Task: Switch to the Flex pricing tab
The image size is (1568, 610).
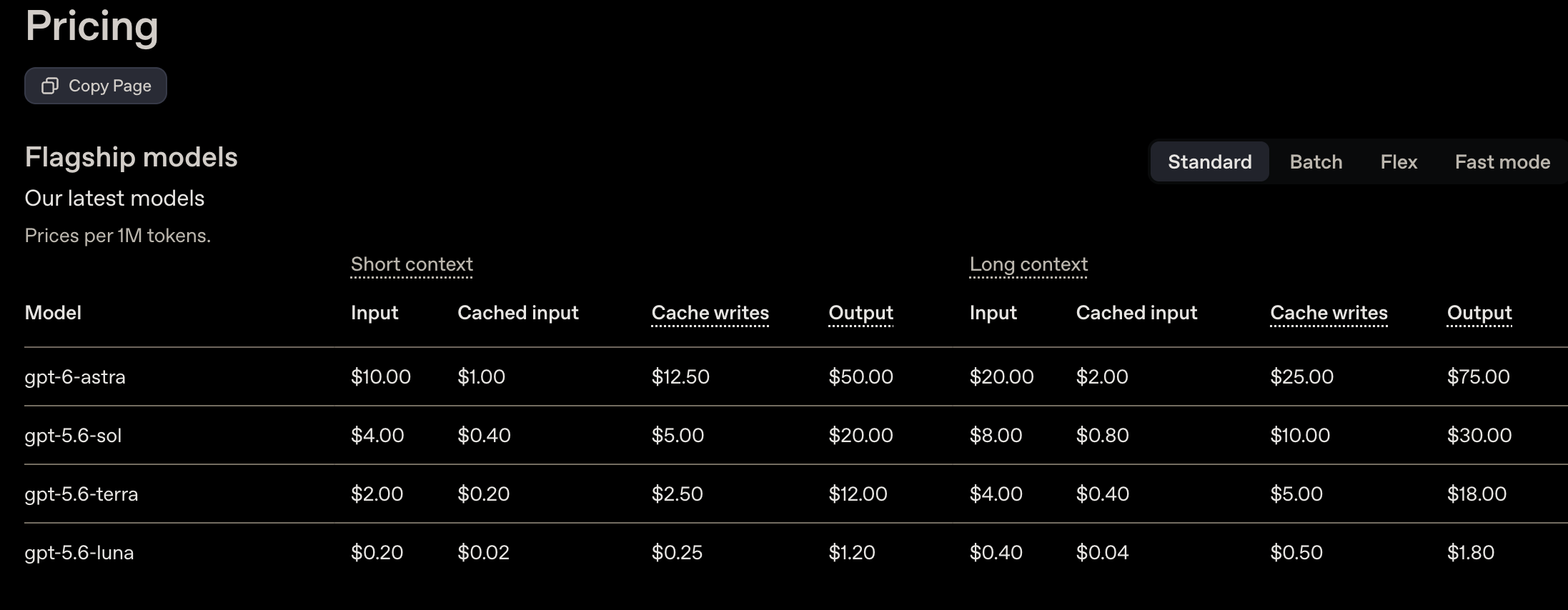Action: coord(1399,161)
